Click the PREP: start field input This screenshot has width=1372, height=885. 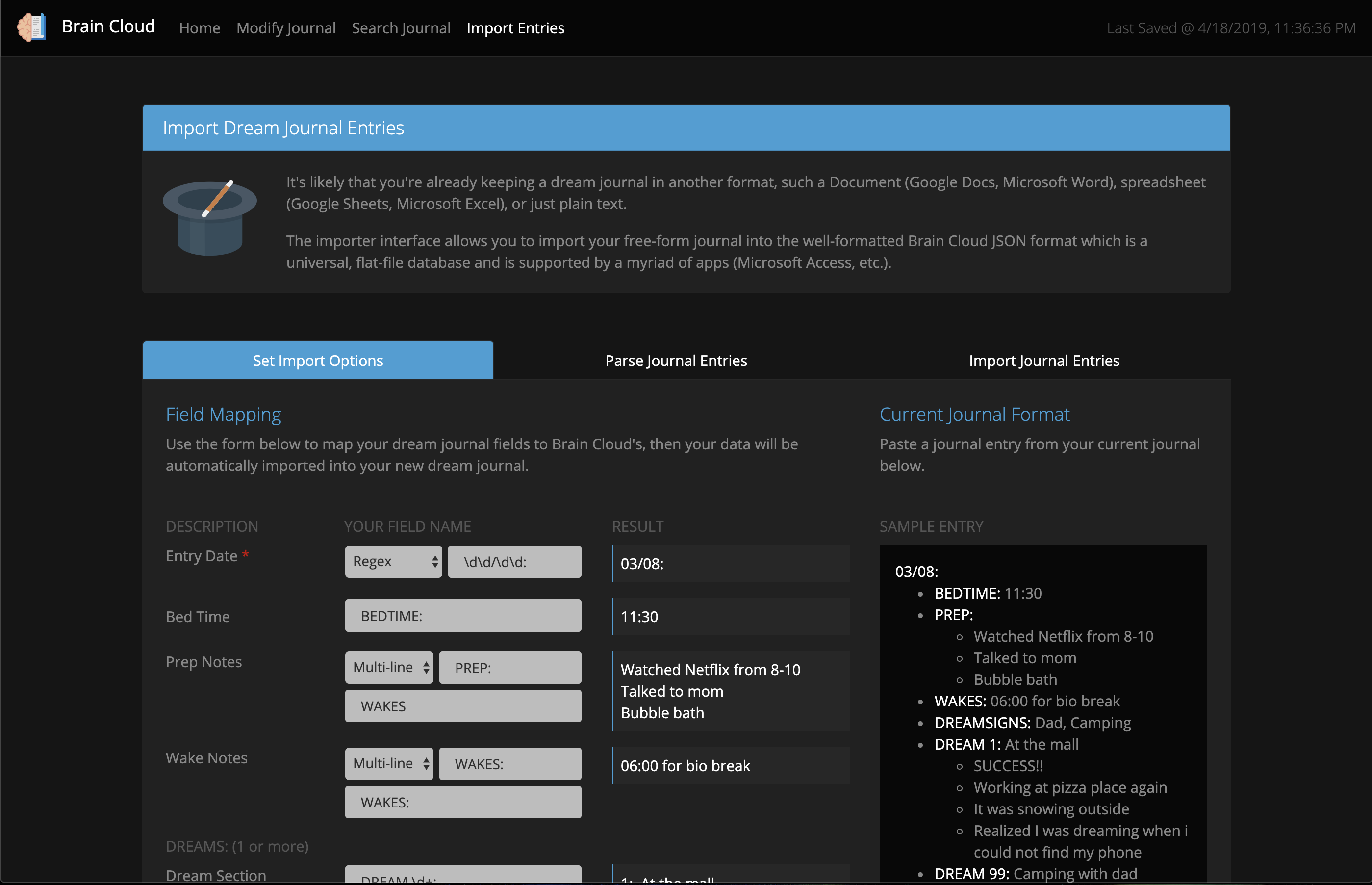pyautogui.click(x=510, y=668)
